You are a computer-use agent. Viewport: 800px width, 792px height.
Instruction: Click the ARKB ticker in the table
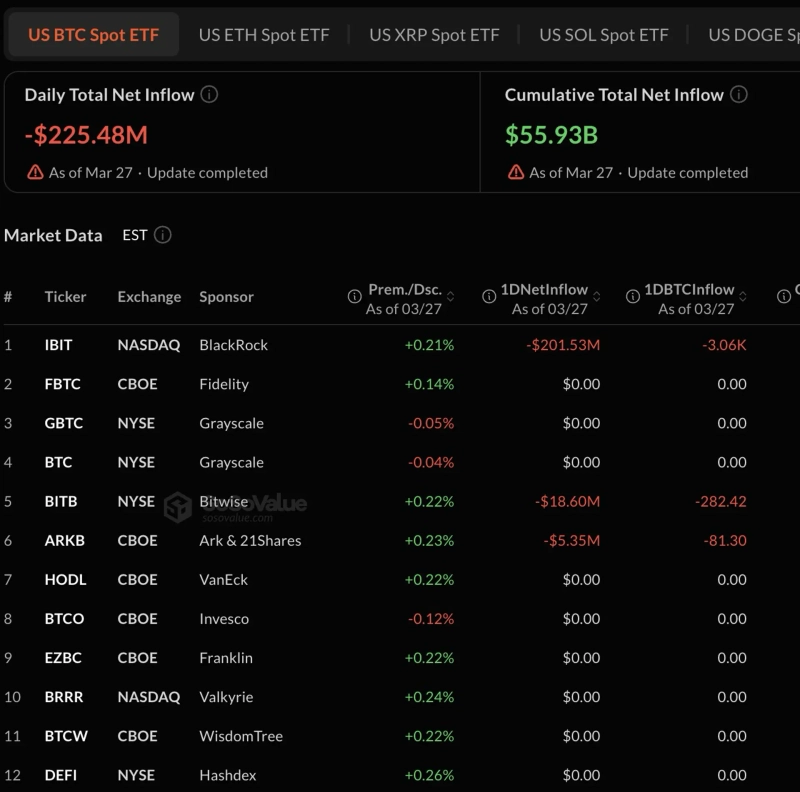click(x=64, y=540)
